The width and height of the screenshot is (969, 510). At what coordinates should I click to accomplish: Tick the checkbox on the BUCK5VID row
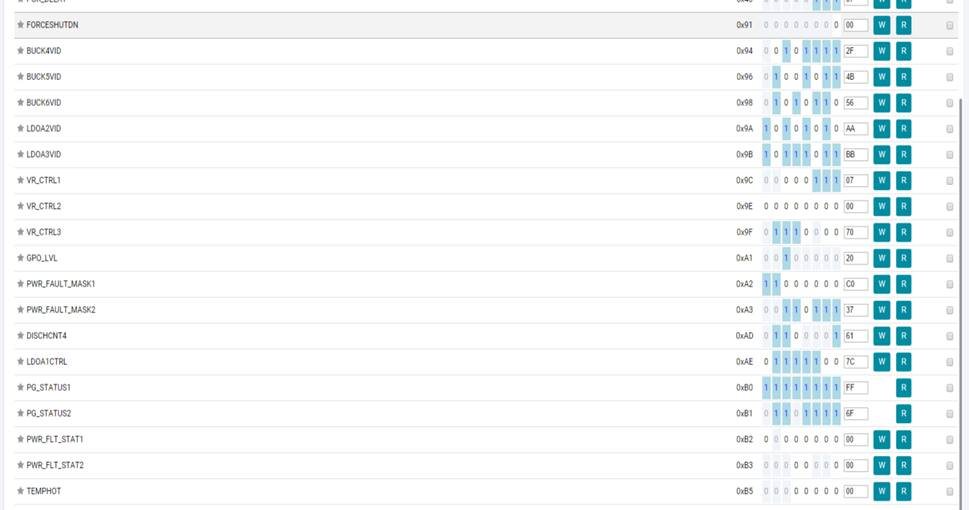[949, 77]
